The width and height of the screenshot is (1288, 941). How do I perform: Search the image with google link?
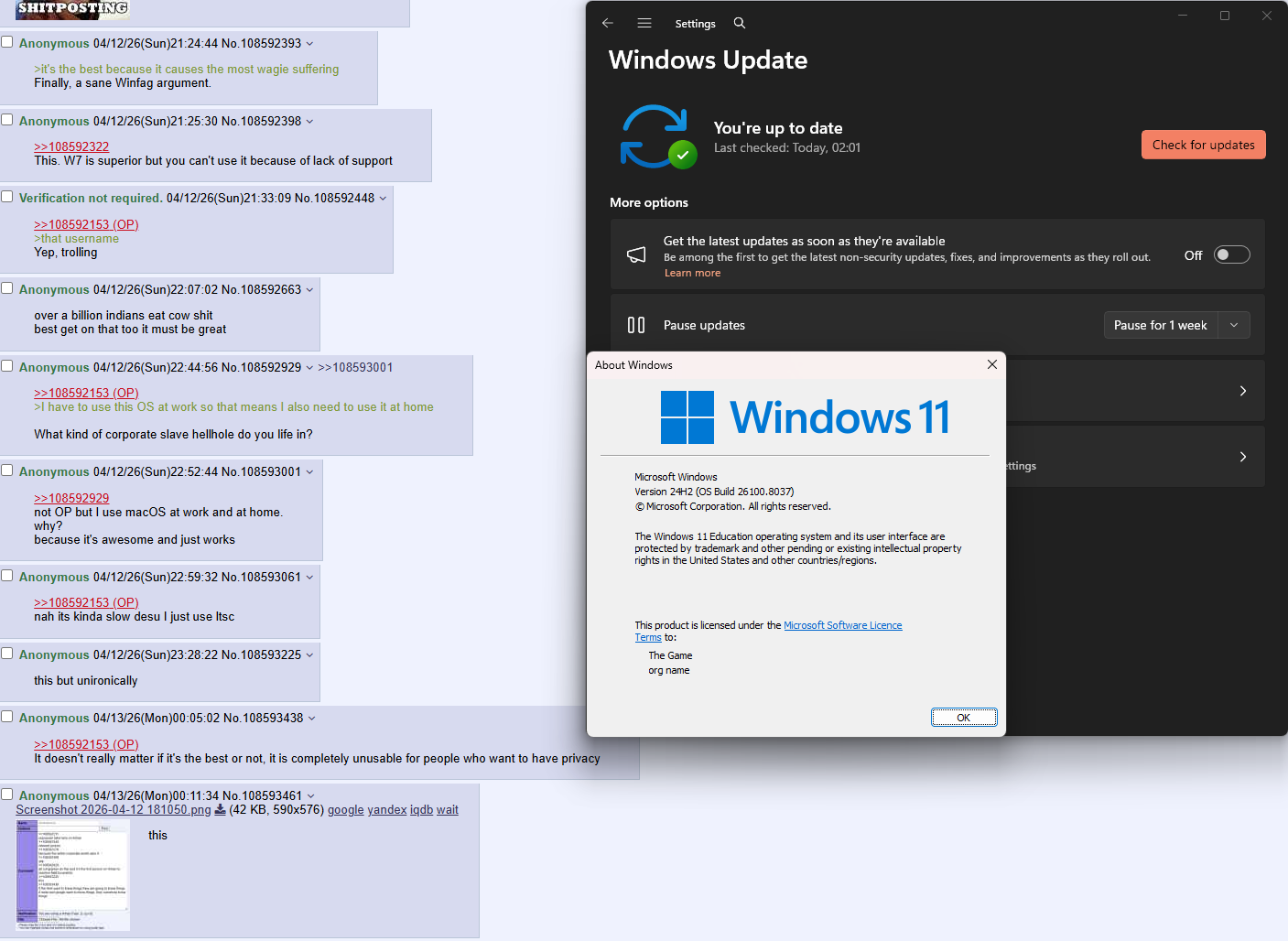346,809
